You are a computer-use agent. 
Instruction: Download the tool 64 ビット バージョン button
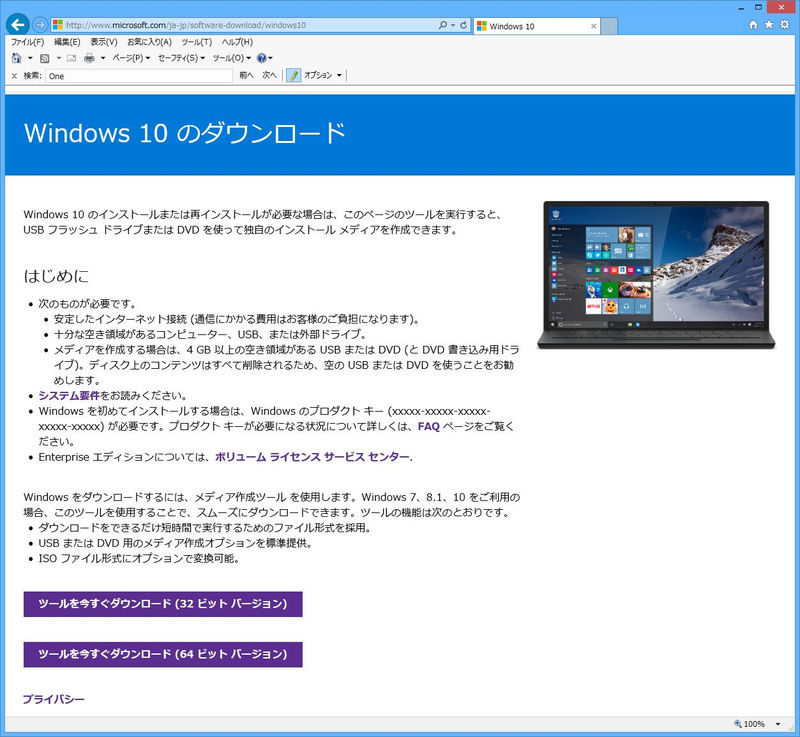163,654
